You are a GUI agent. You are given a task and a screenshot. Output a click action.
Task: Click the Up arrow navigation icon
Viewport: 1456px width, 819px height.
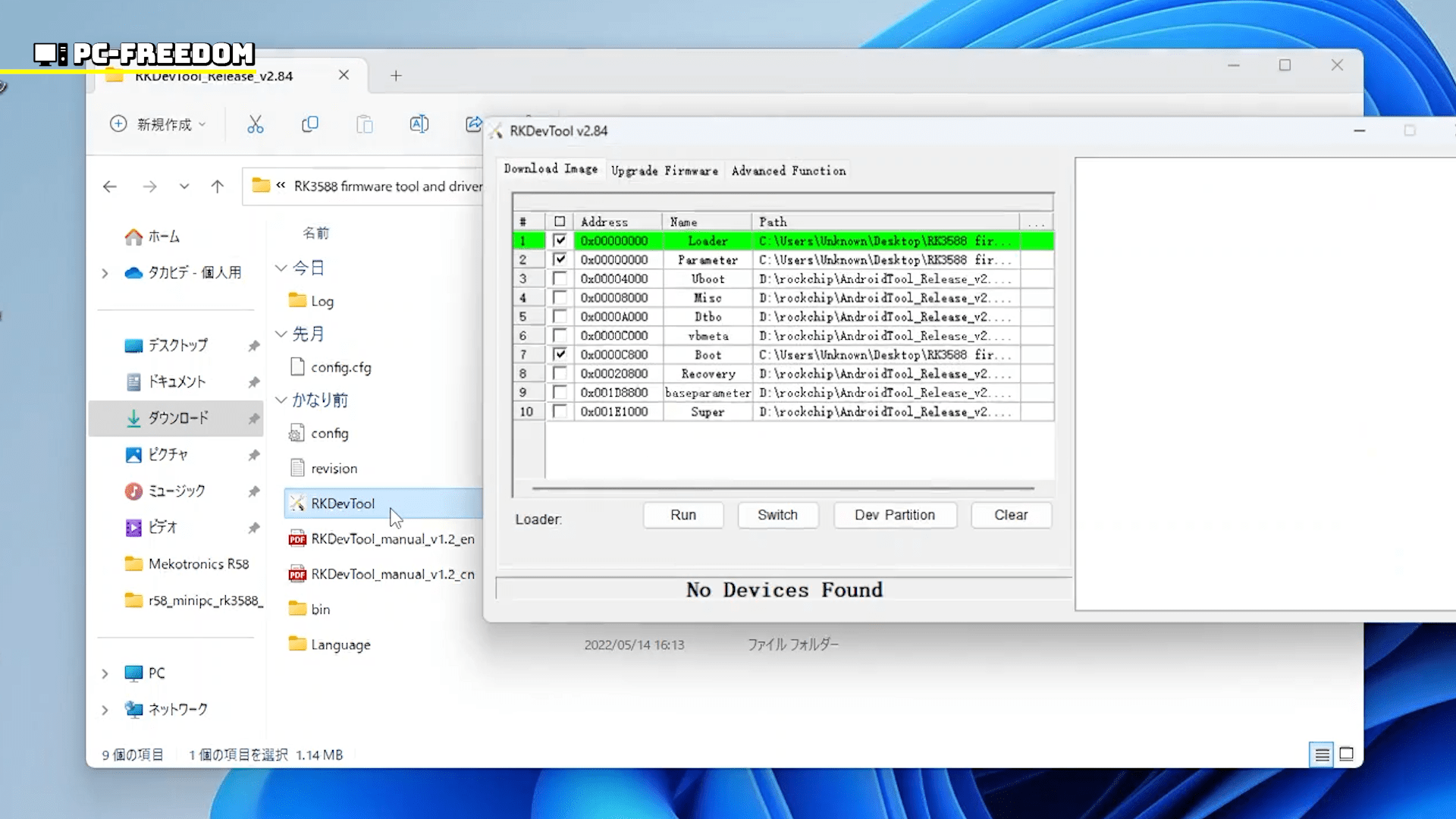tap(218, 187)
